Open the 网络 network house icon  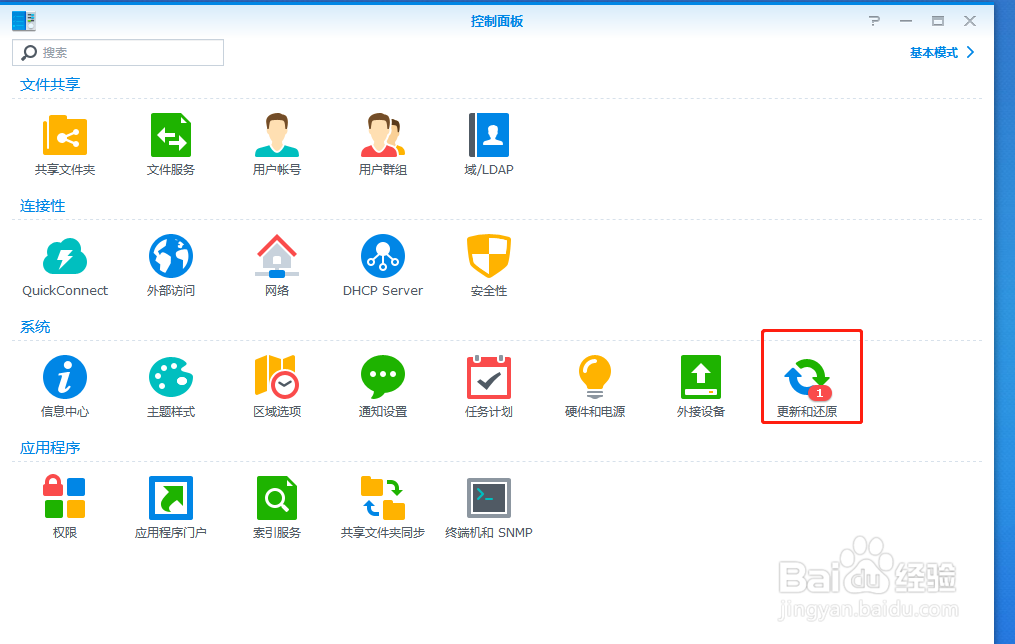(x=277, y=256)
